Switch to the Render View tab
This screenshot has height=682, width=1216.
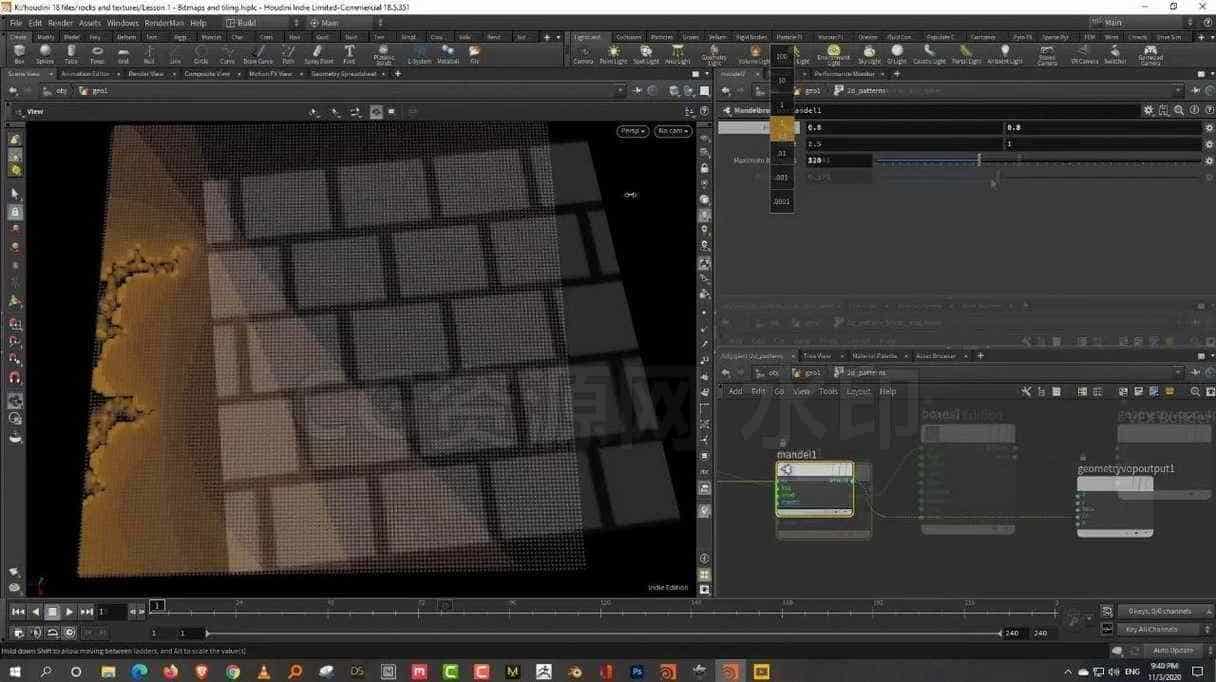coord(146,73)
